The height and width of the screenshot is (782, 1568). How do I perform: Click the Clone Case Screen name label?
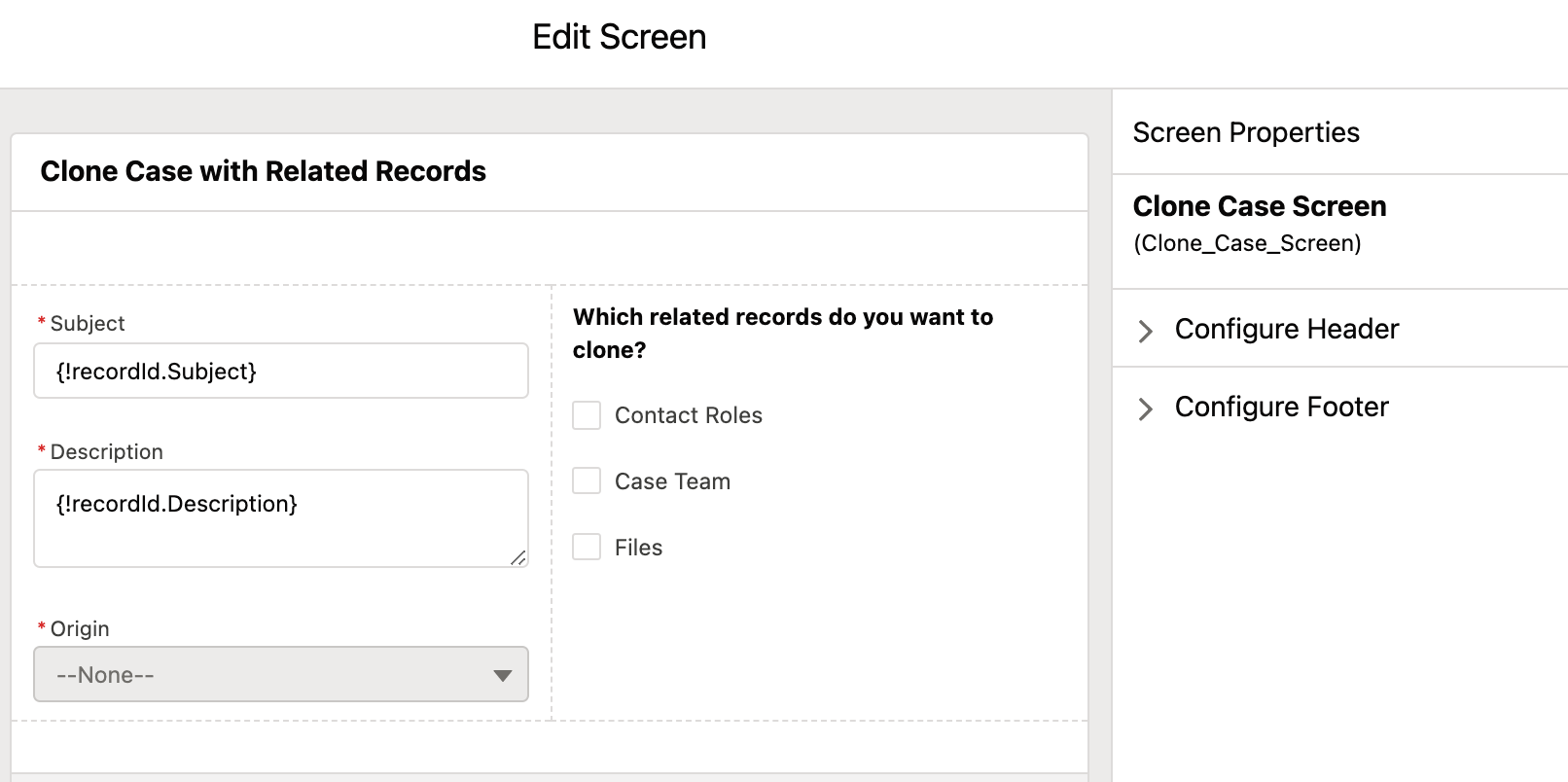pos(1260,206)
